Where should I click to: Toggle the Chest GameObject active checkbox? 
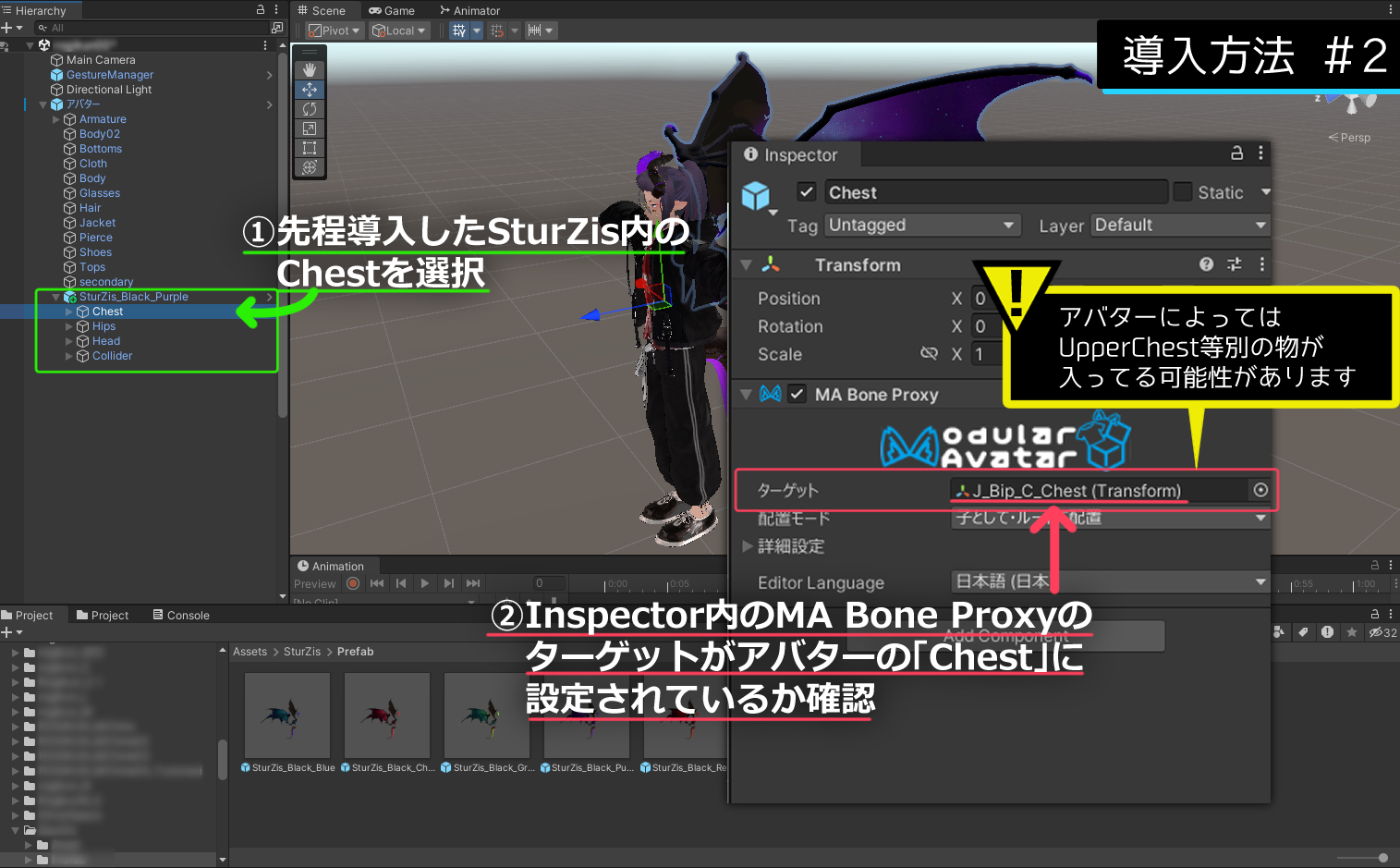coord(806,191)
